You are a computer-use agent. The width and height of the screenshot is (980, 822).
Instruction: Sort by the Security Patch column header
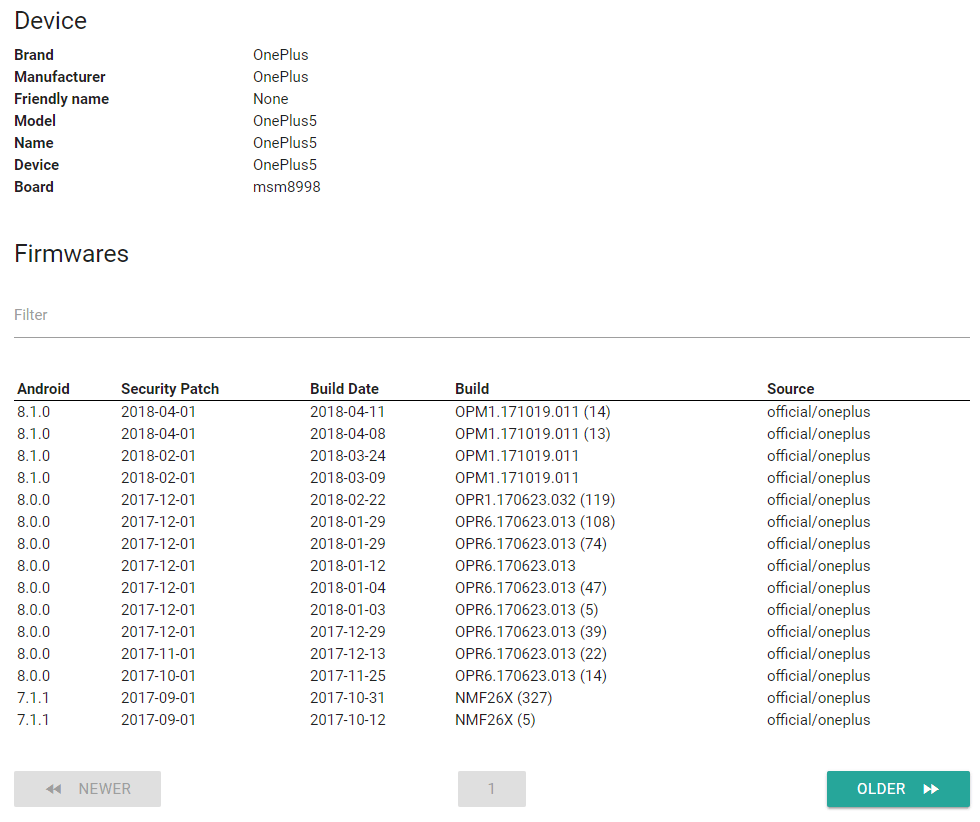170,389
